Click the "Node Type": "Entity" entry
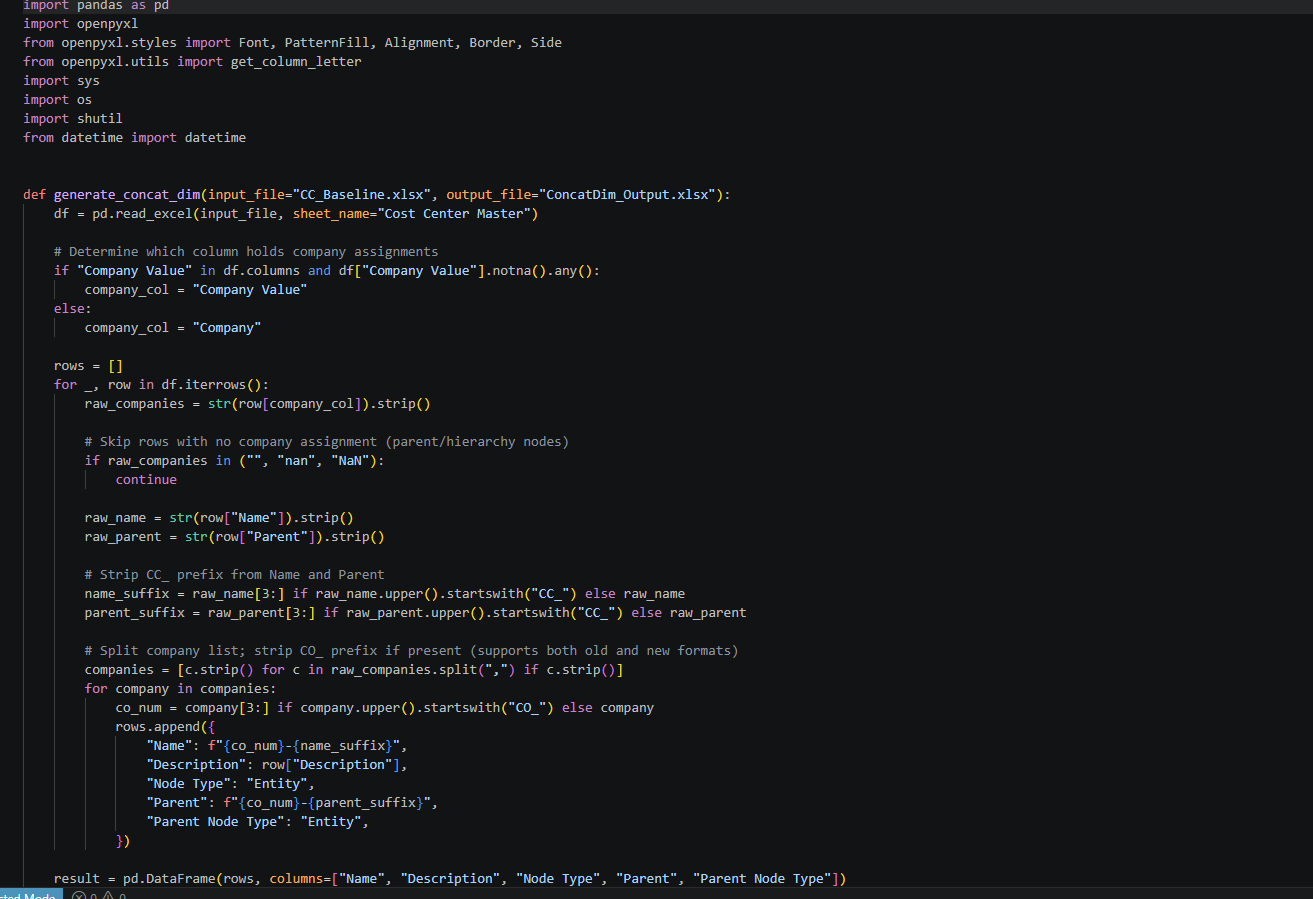Viewport: 1313px width, 899px height. 231,784
